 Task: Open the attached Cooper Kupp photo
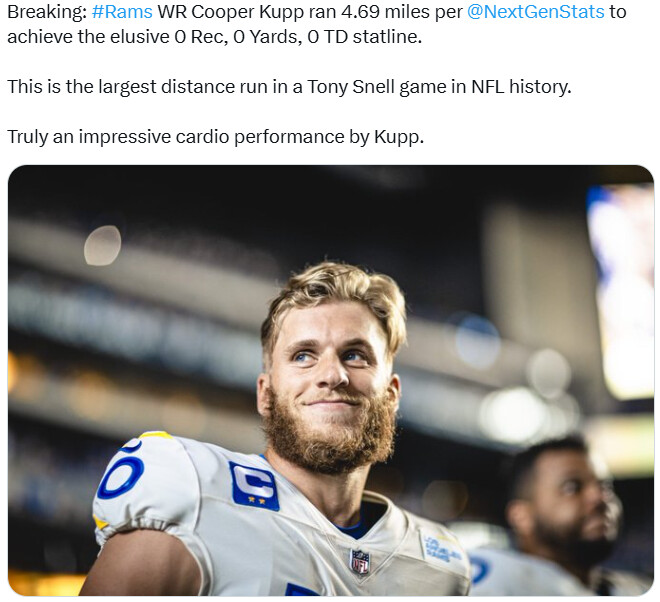[330, 380]
